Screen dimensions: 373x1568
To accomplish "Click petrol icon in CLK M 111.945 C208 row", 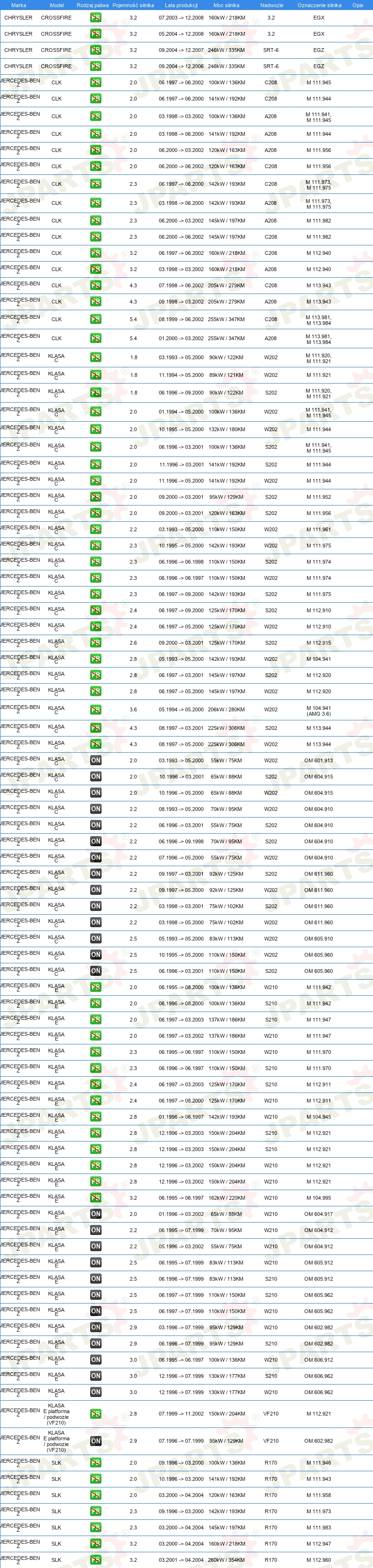I will pyautogui.click(x=96, y=82).
